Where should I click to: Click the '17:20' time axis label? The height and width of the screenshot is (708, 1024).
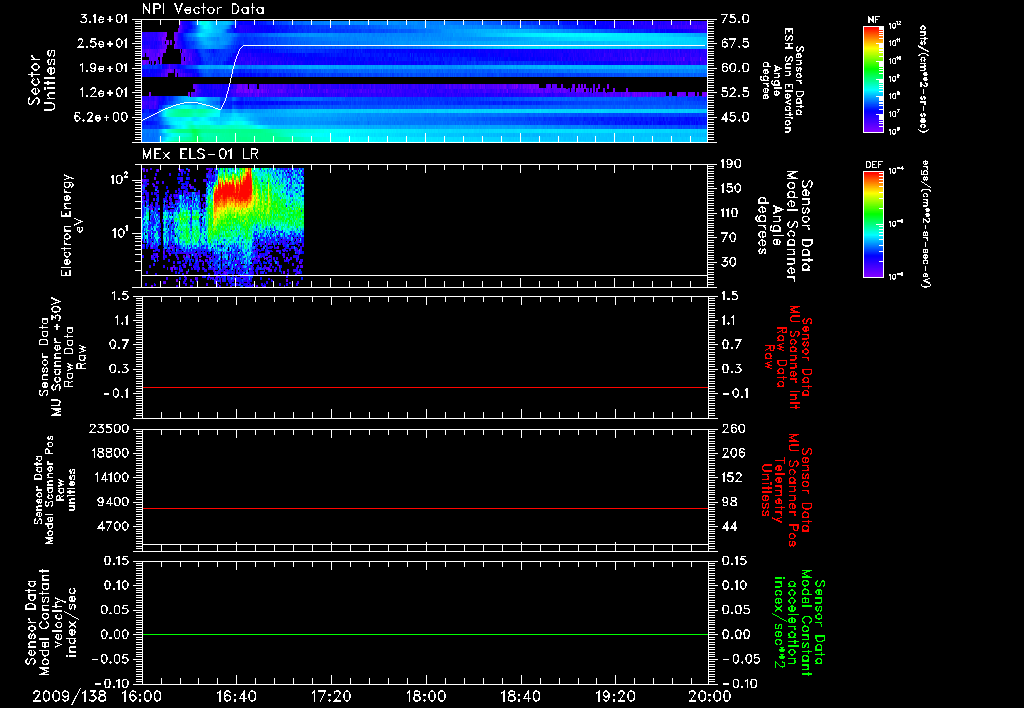point(331,696)
